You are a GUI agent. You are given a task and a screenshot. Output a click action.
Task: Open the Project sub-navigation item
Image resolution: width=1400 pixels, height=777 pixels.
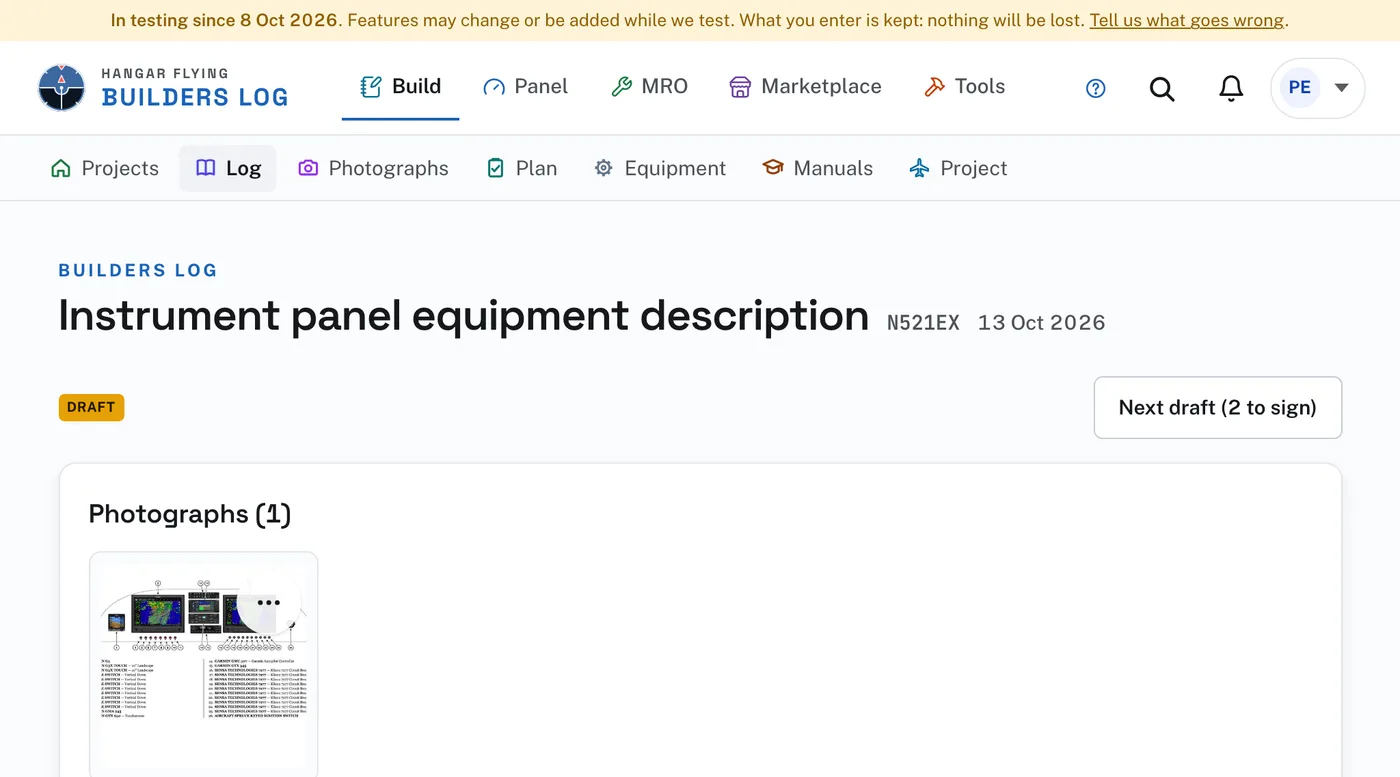coord(958,168)
